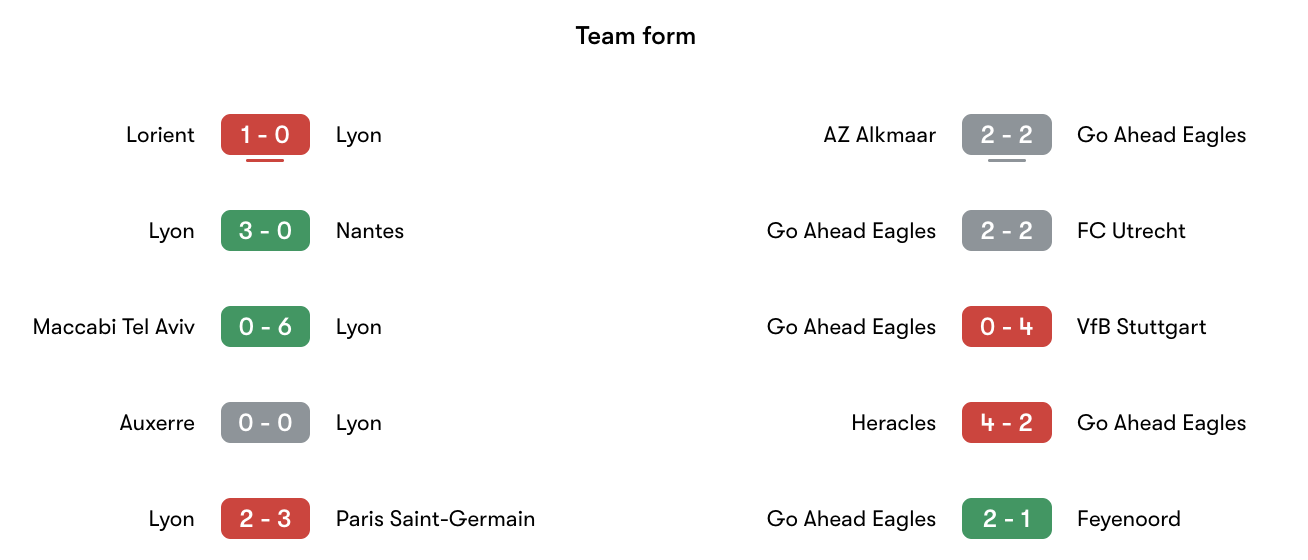Image resolution: width=1308 pixels, height=560 pixels.
Task: Click the 0 - 4 VfB Stuttgart score badge
Action: point(1006,327)
